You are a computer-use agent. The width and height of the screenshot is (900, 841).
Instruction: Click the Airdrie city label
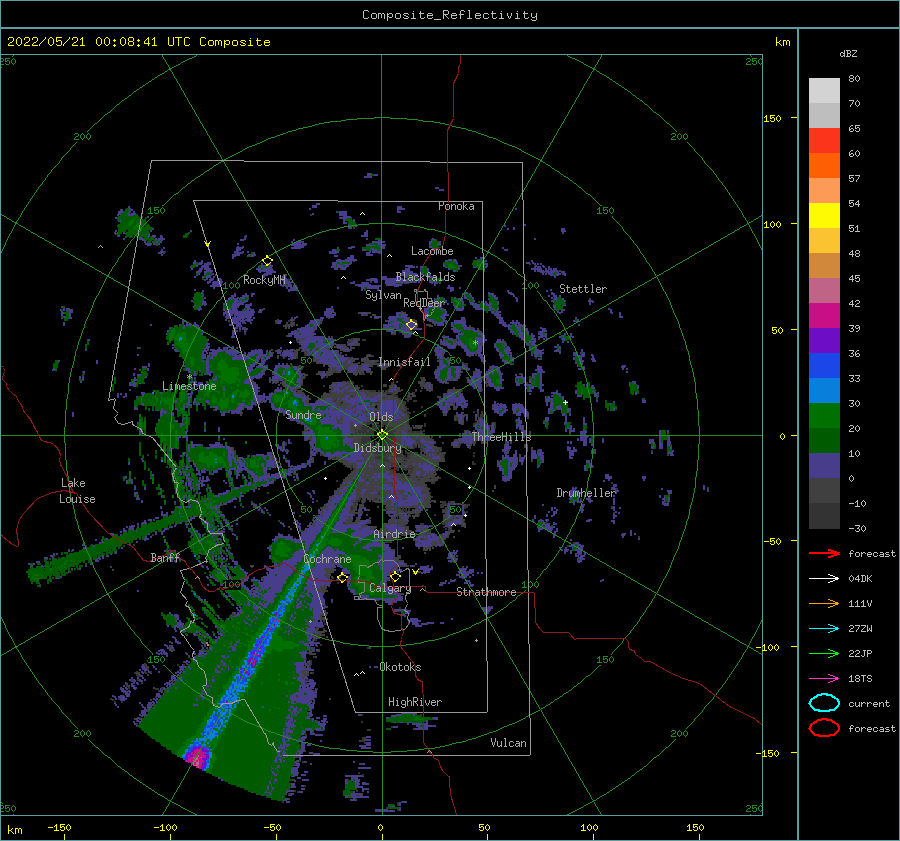[x=394, y=534]
